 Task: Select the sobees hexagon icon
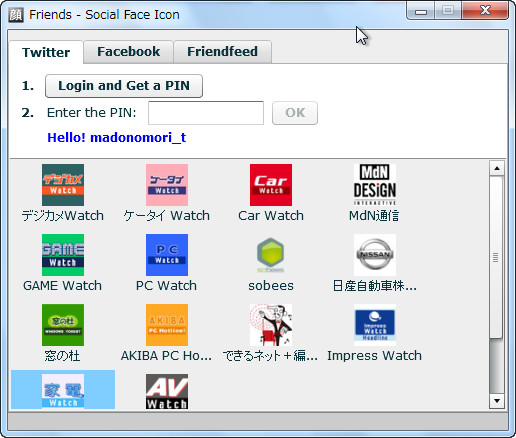(271, 255)
